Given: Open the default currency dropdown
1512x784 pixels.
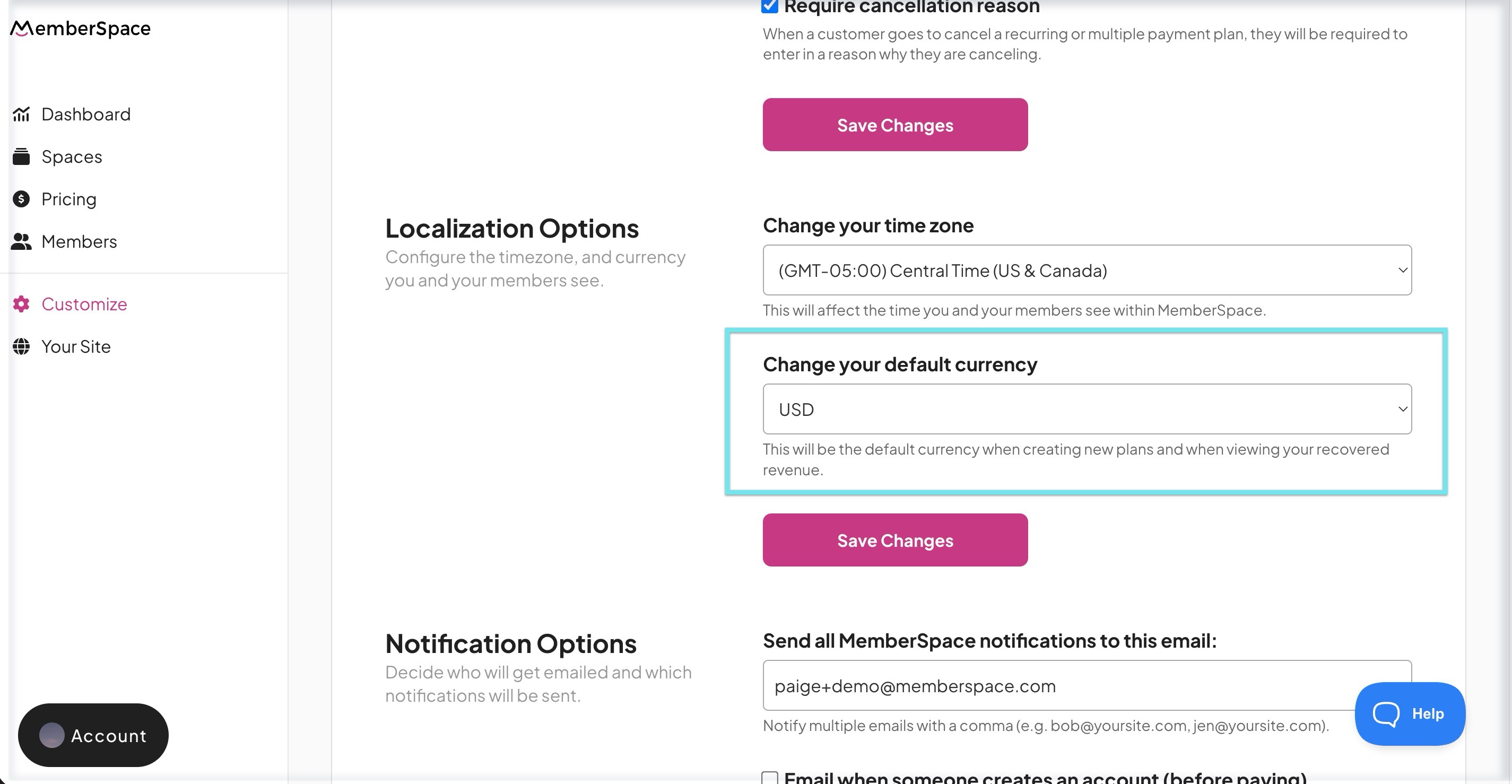Looking at the screenshot, I should tap(1087, 409).
